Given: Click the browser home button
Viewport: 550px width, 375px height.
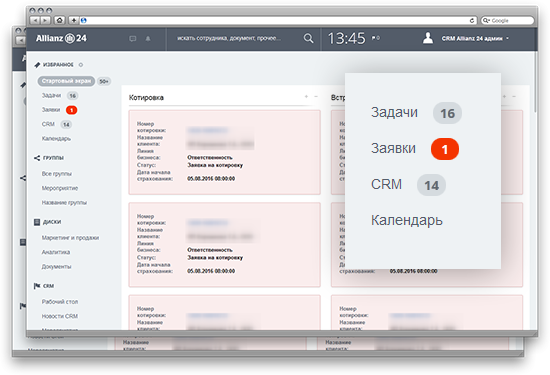Looking at the screenshot, I should [x=59, y=20].
